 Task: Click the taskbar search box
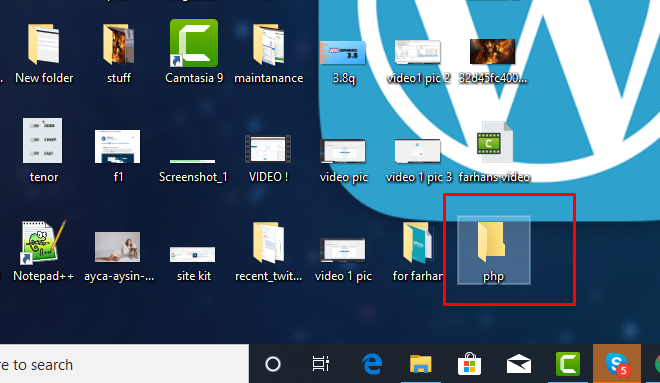124,364
